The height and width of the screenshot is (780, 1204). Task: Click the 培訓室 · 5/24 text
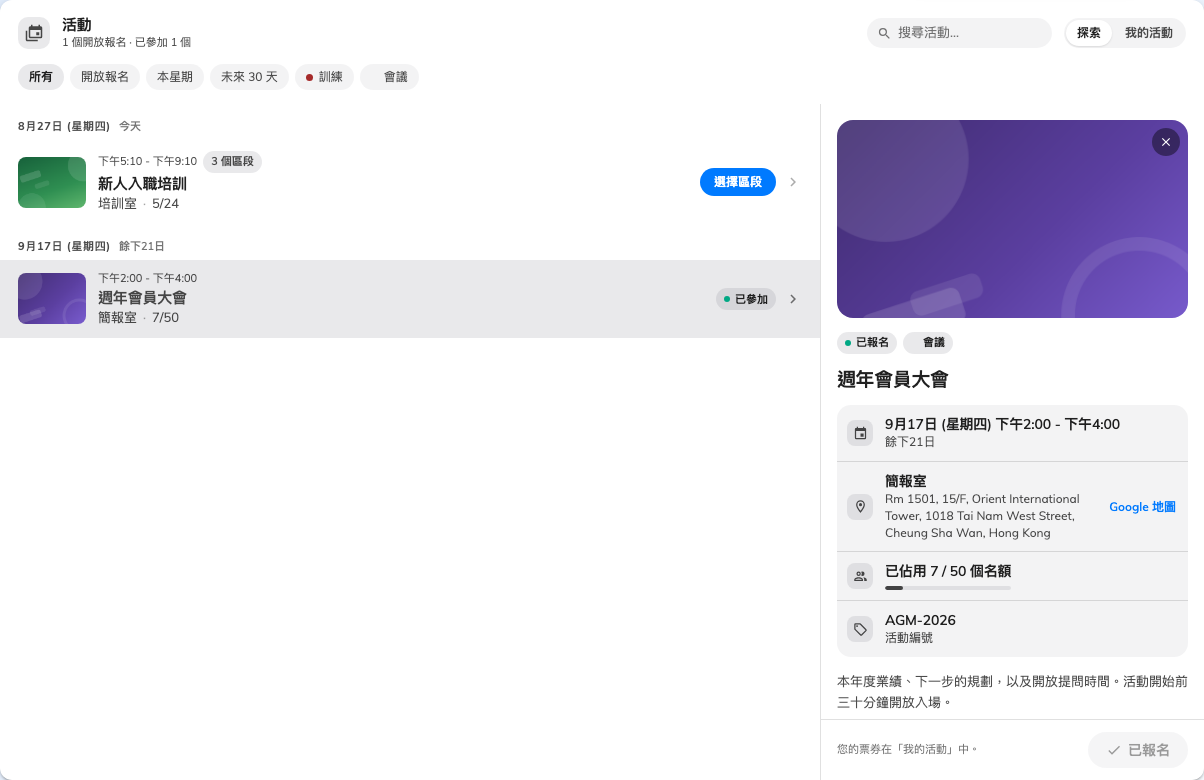[x=138, y=203]
